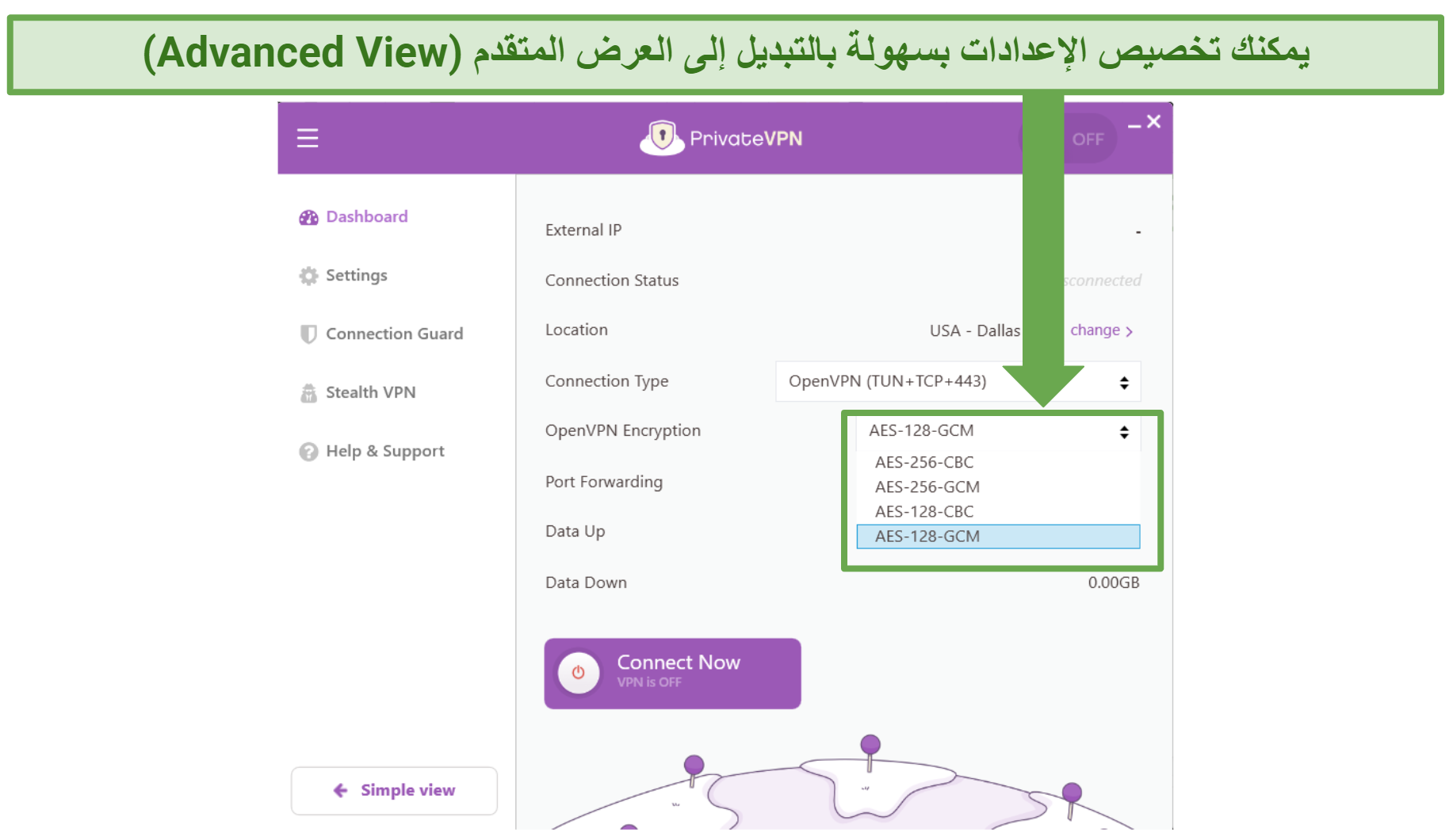Click the top-center map pin

coord(870,751)
